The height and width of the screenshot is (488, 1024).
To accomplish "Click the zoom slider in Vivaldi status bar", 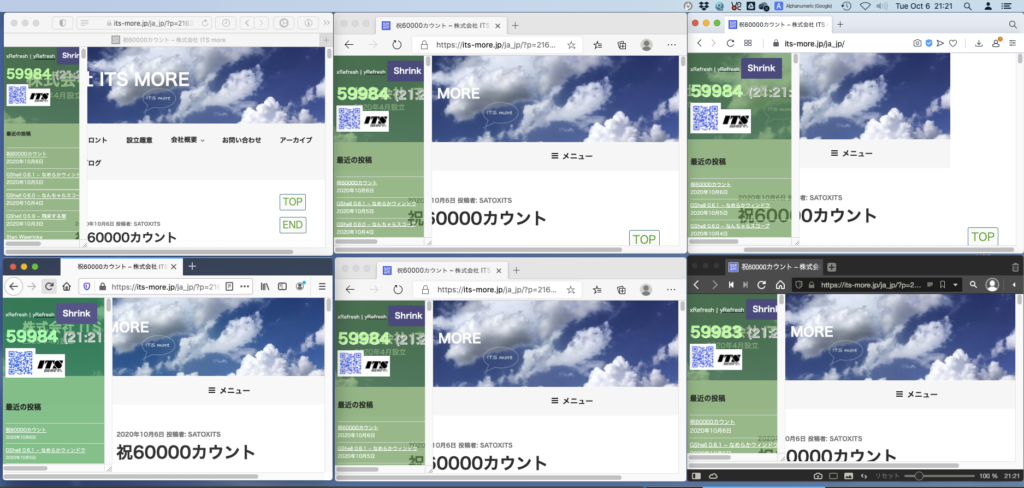I will click(919, 476).
